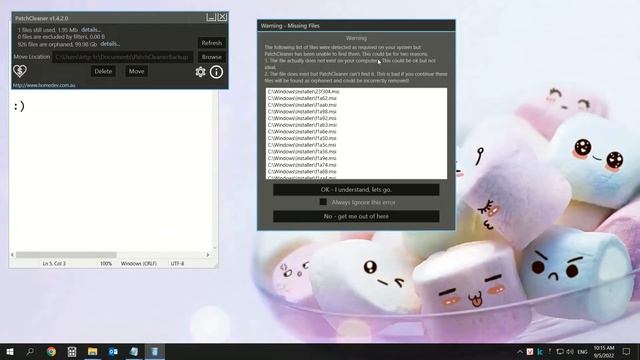Click OK - I understand, lets go
Viewport: 640px width, 360px height.
click(356, 189)
